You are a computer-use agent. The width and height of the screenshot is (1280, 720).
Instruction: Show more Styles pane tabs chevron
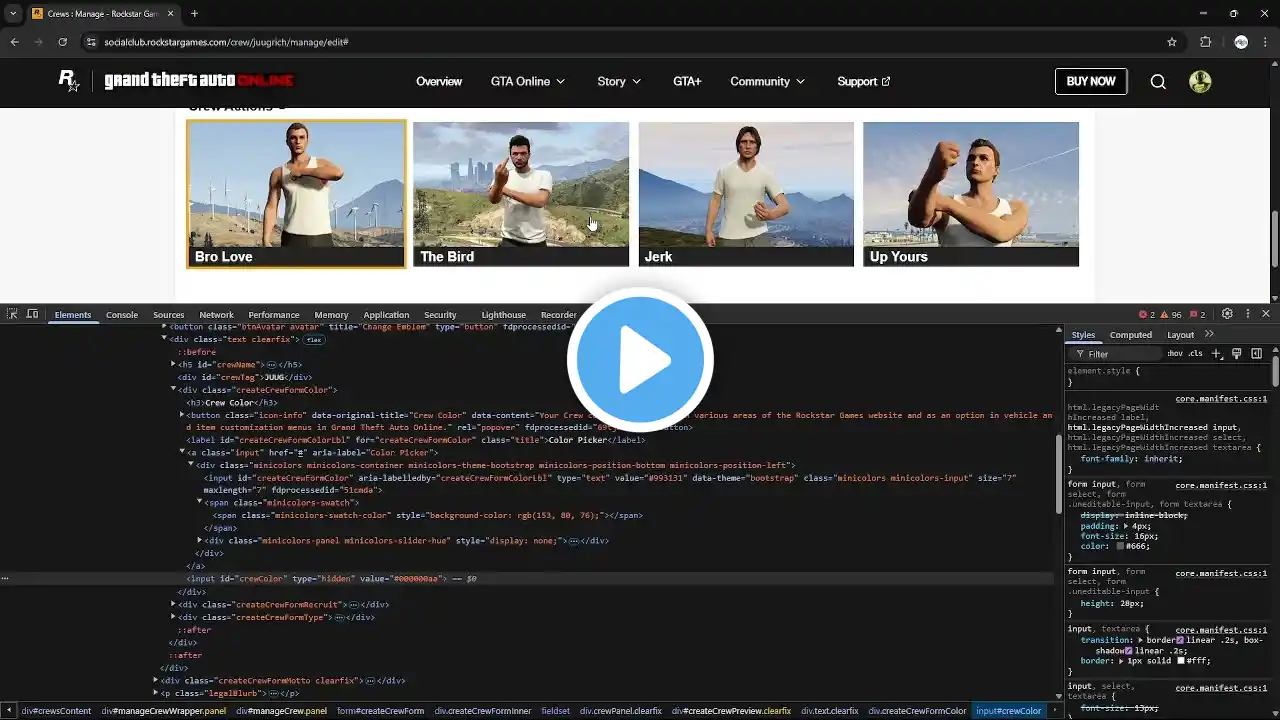click(x=1209, y=334)
